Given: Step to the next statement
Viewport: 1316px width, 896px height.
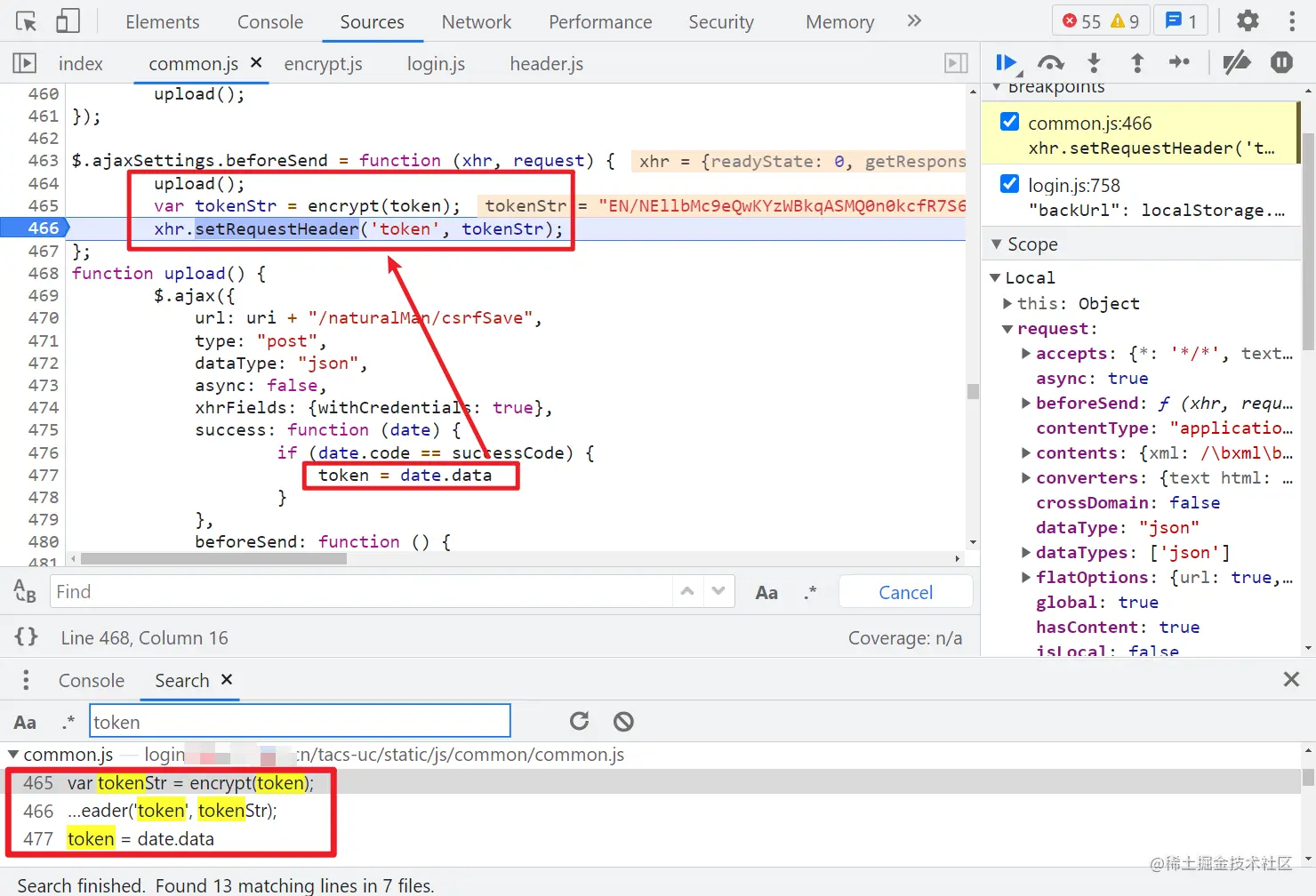Looking at the screenshot, I should click(1179, 62).
